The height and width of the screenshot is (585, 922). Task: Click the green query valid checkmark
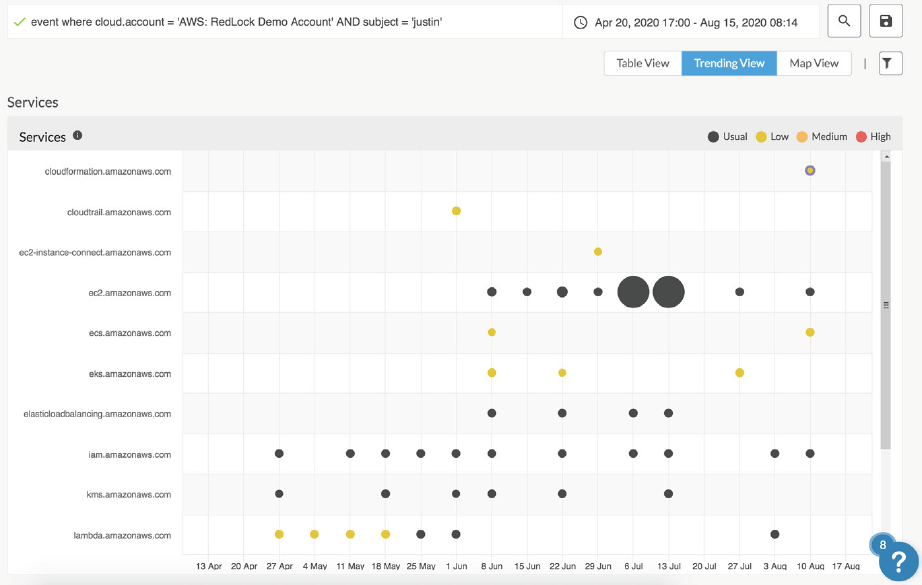(x=19, y=21)
